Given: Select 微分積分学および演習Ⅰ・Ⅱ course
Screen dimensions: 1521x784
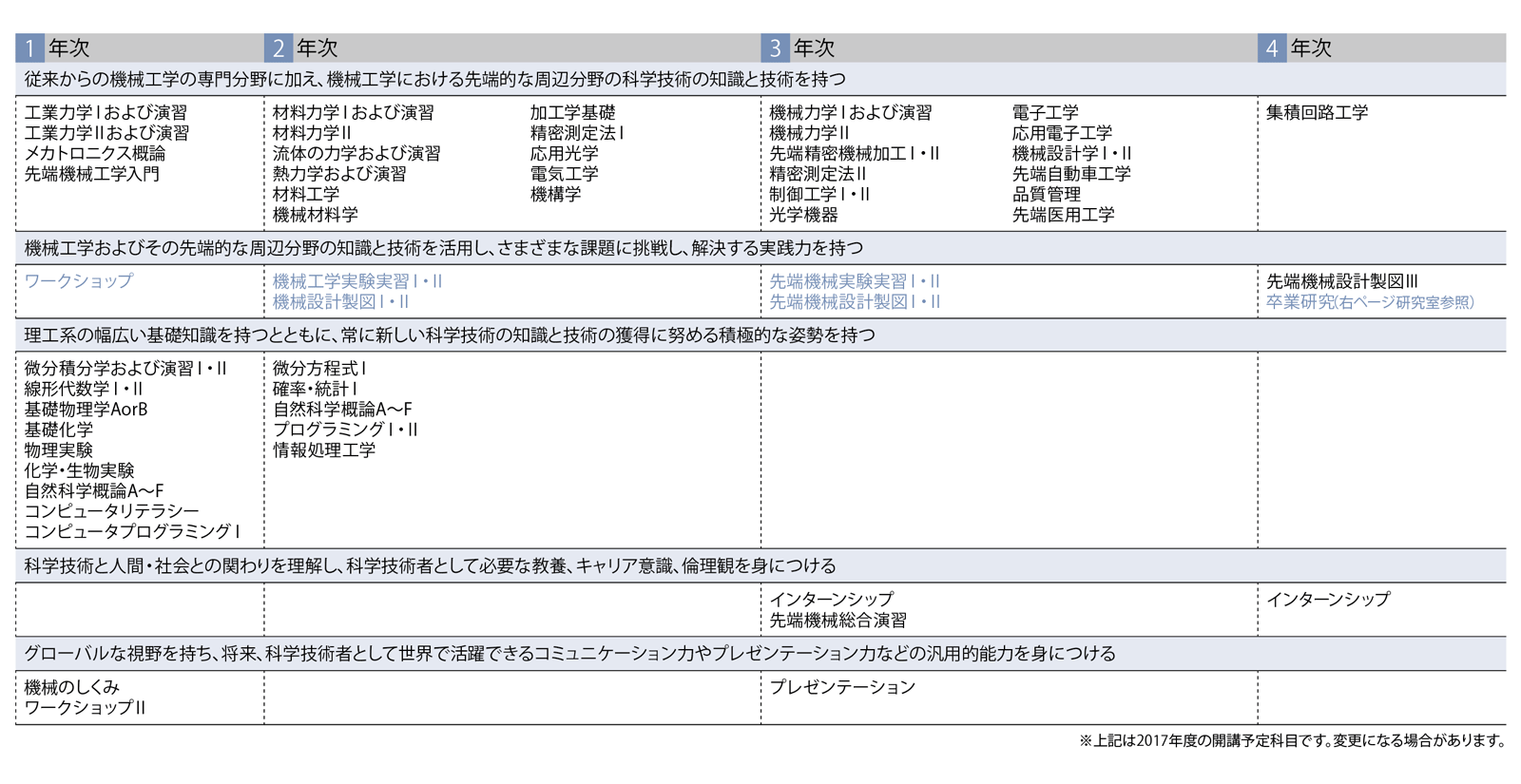Looking at the screenshot, I should point(125,369).
